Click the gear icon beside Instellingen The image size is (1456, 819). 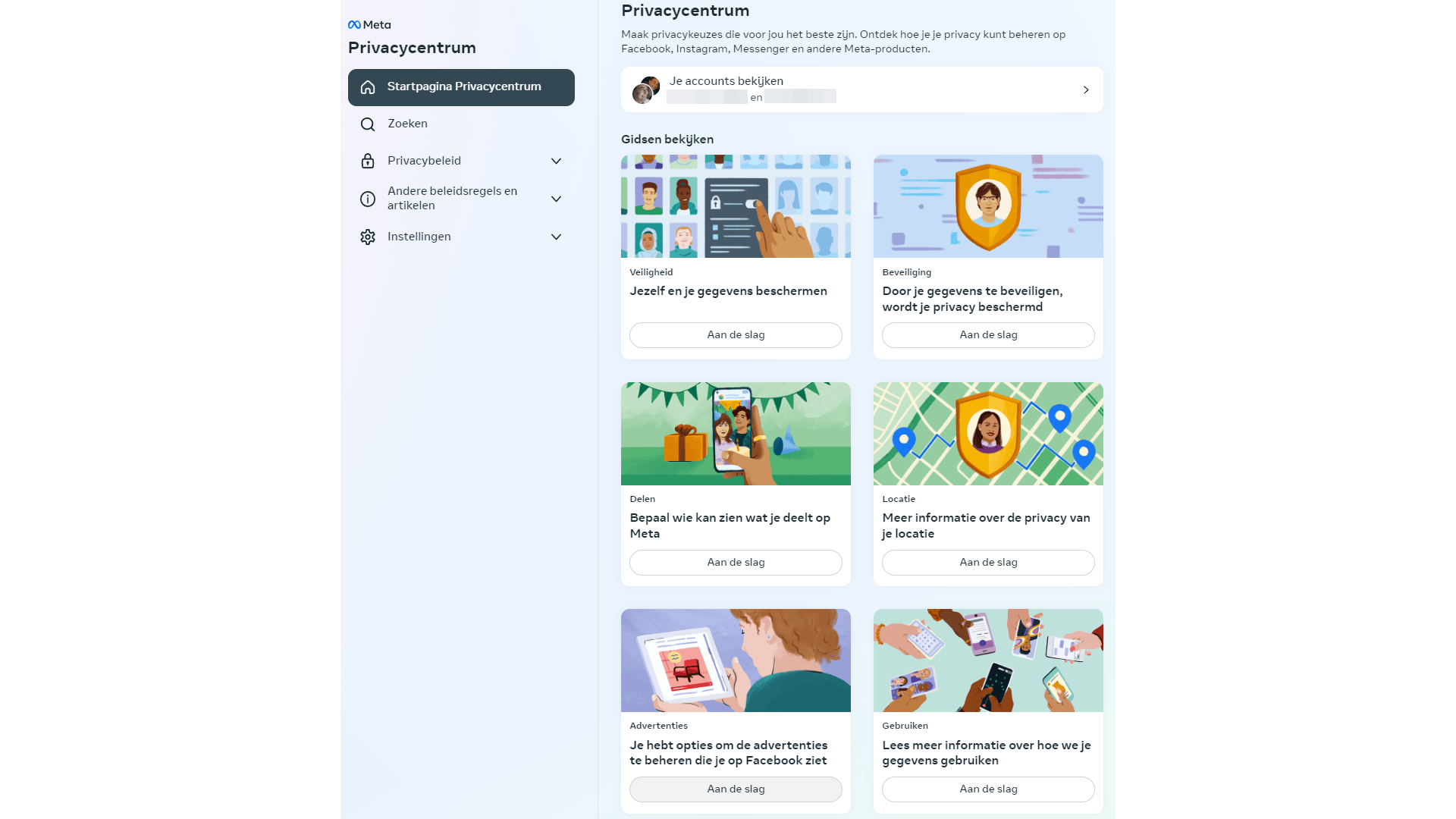point(368,237)
